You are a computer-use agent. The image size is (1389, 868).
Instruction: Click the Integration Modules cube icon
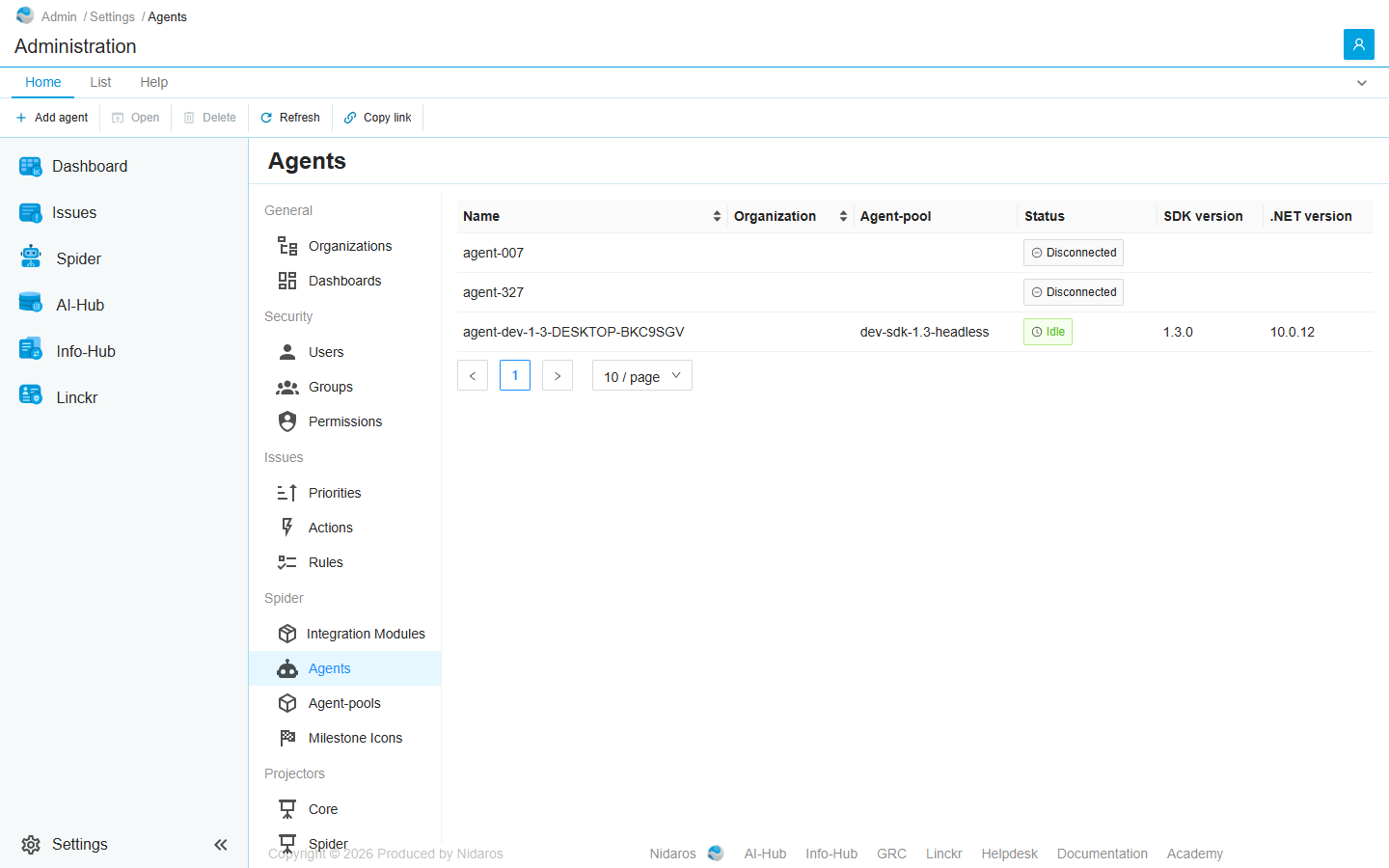point(287,634)
